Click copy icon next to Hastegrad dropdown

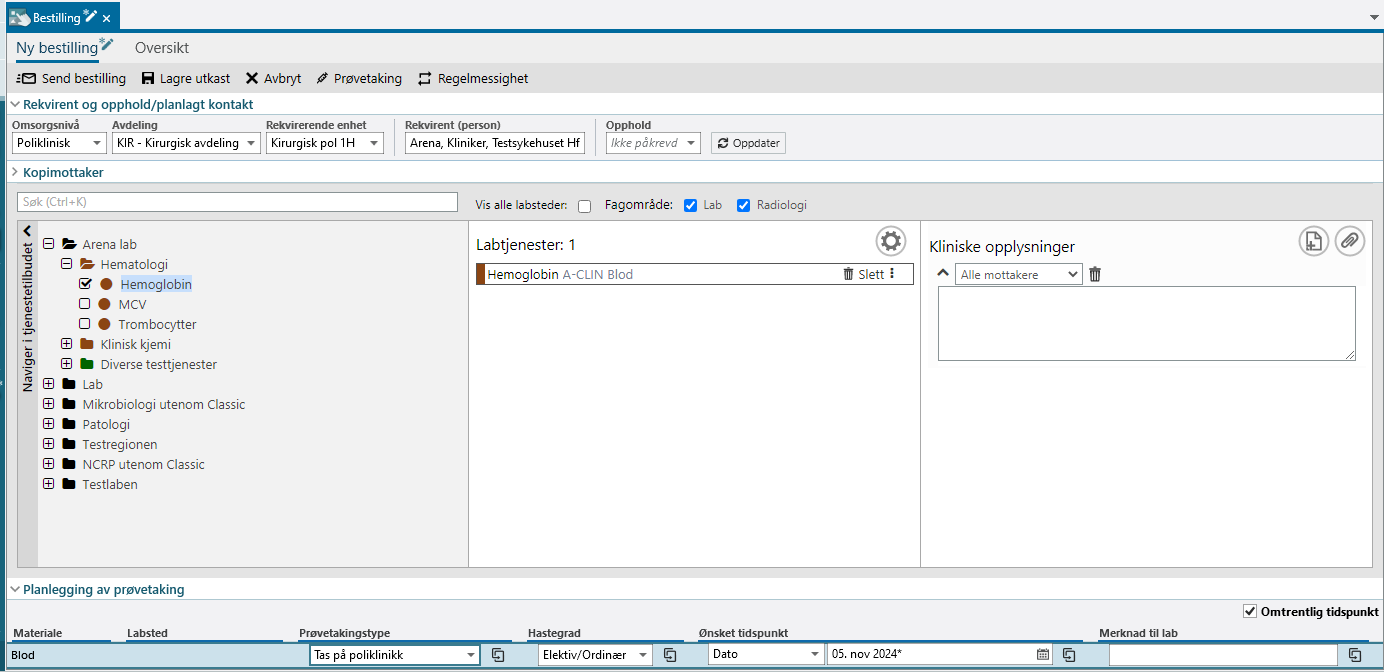coord(670,655)
